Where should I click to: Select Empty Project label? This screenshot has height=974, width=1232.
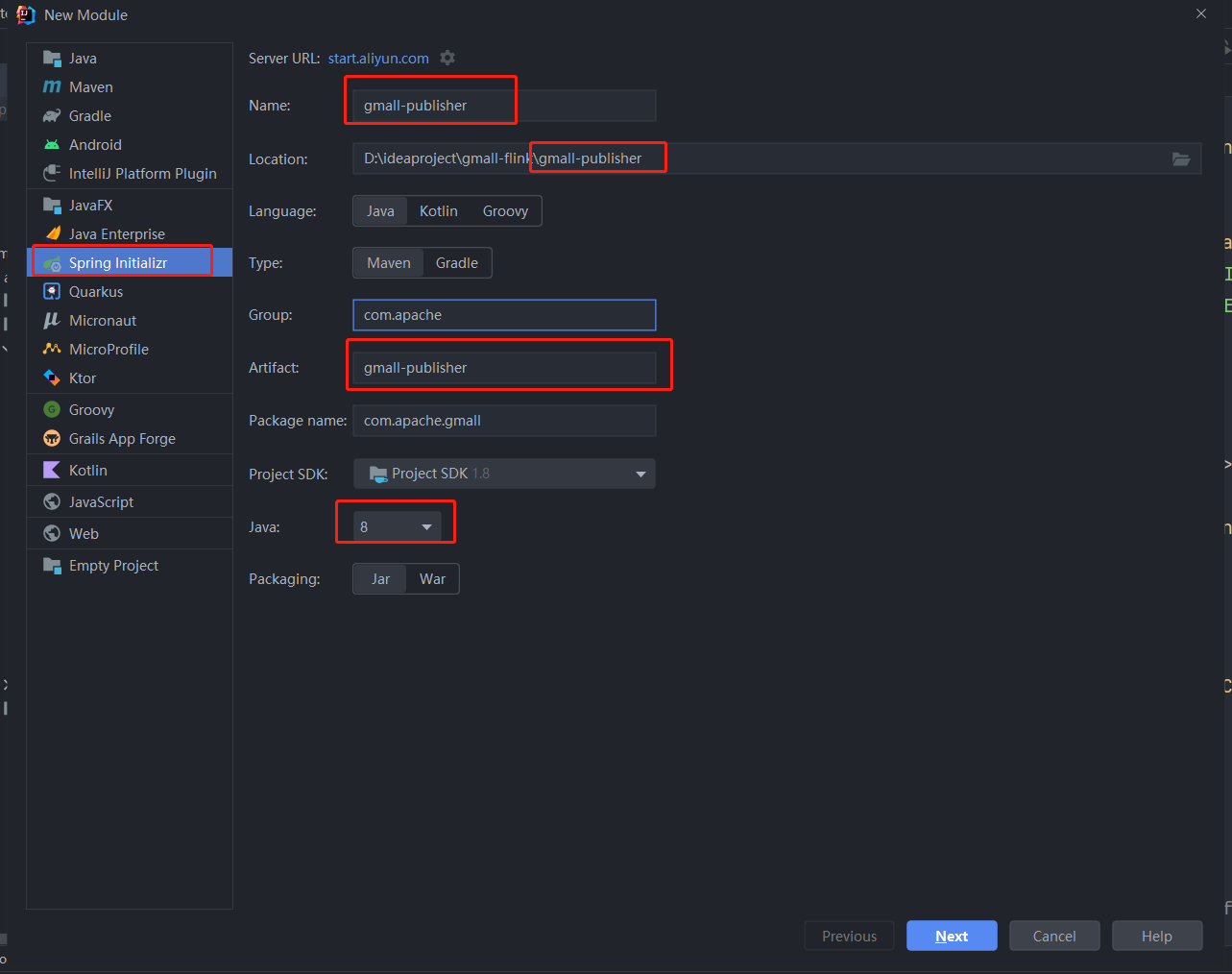113,566
